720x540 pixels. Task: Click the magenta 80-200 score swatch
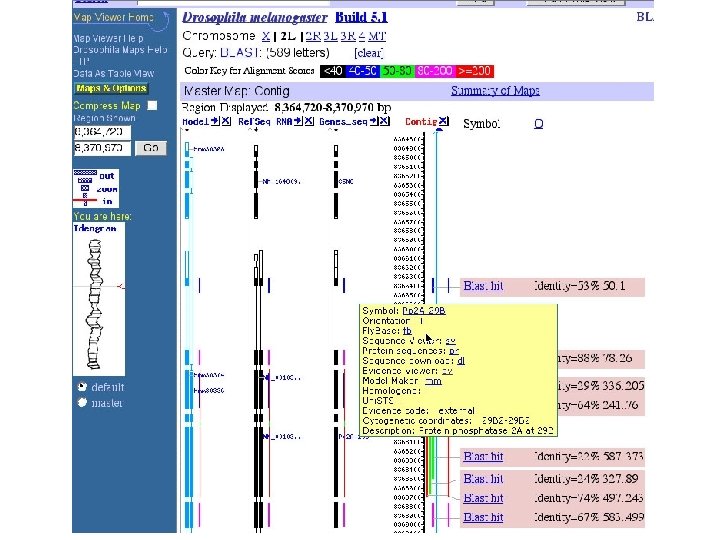pos(435,71)
